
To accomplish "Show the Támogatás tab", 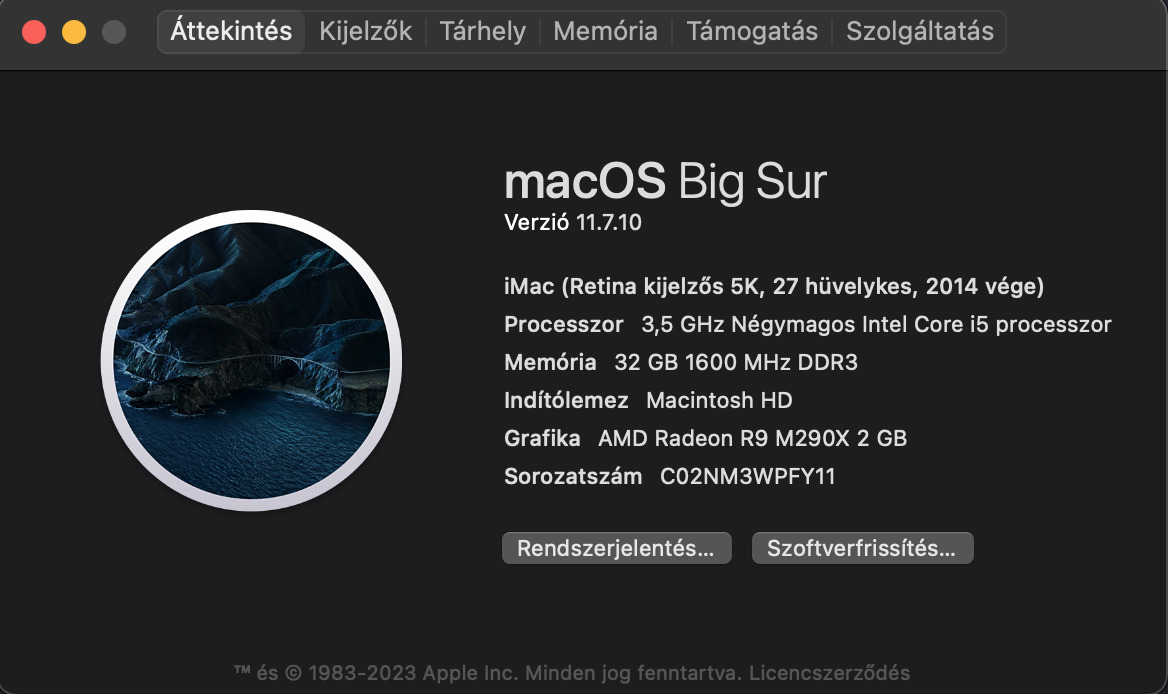I will [x=752, y=31].
